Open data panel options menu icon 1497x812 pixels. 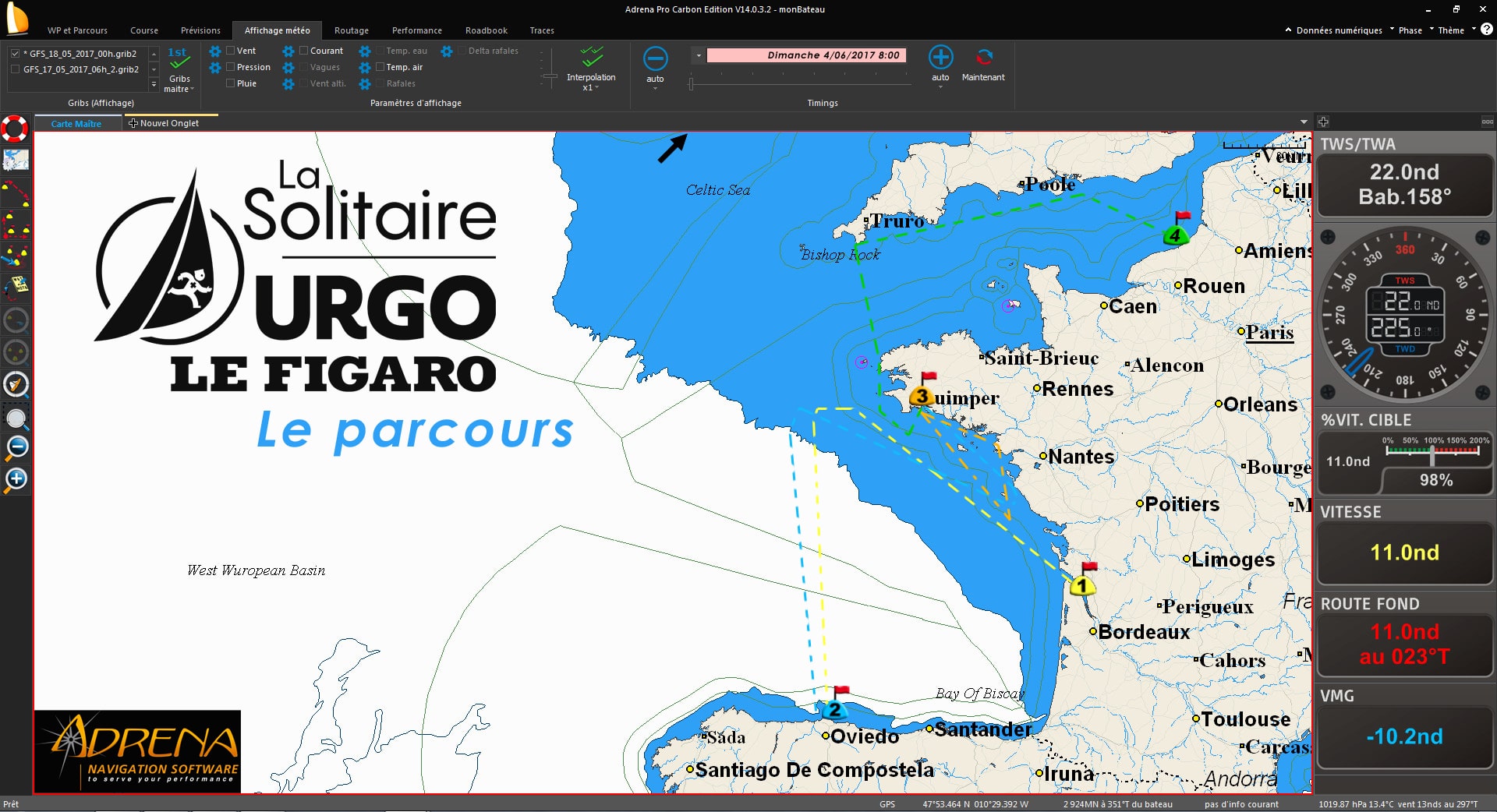point(1487,122)
